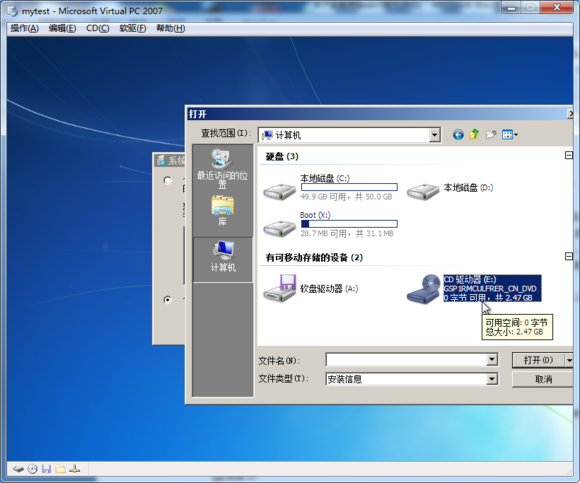Viewport: 580px width, 483px height.
Task: Expand the 文件名 dropdown arrow
Action: coord(492,359)
